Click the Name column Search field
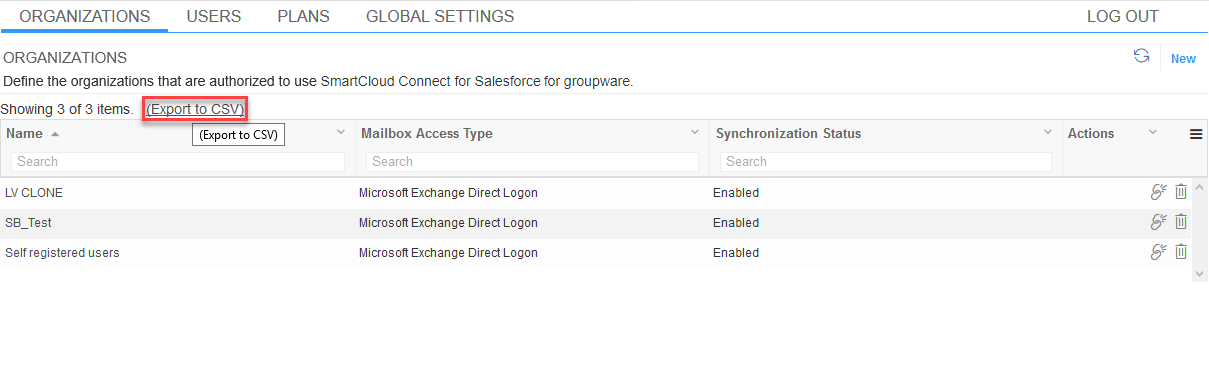 [178, 161]
